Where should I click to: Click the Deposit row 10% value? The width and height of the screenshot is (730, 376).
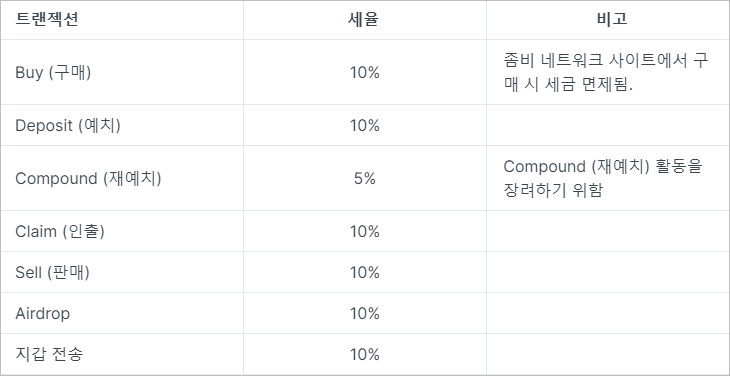pos(365,125)
